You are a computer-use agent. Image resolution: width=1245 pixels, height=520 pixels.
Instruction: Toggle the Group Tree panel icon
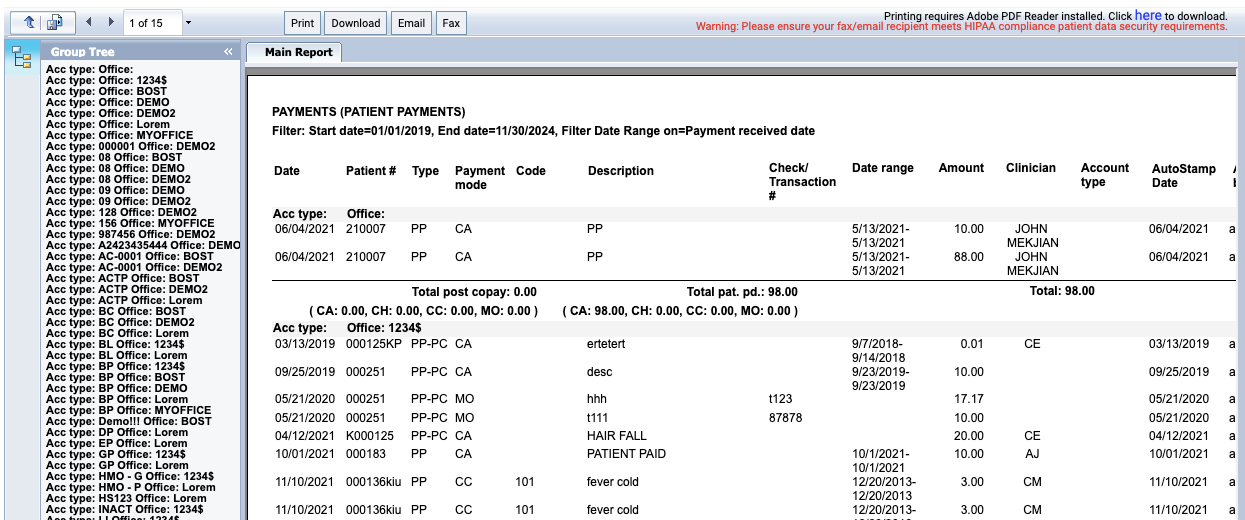pyautogui.click(x=22, y=58)
